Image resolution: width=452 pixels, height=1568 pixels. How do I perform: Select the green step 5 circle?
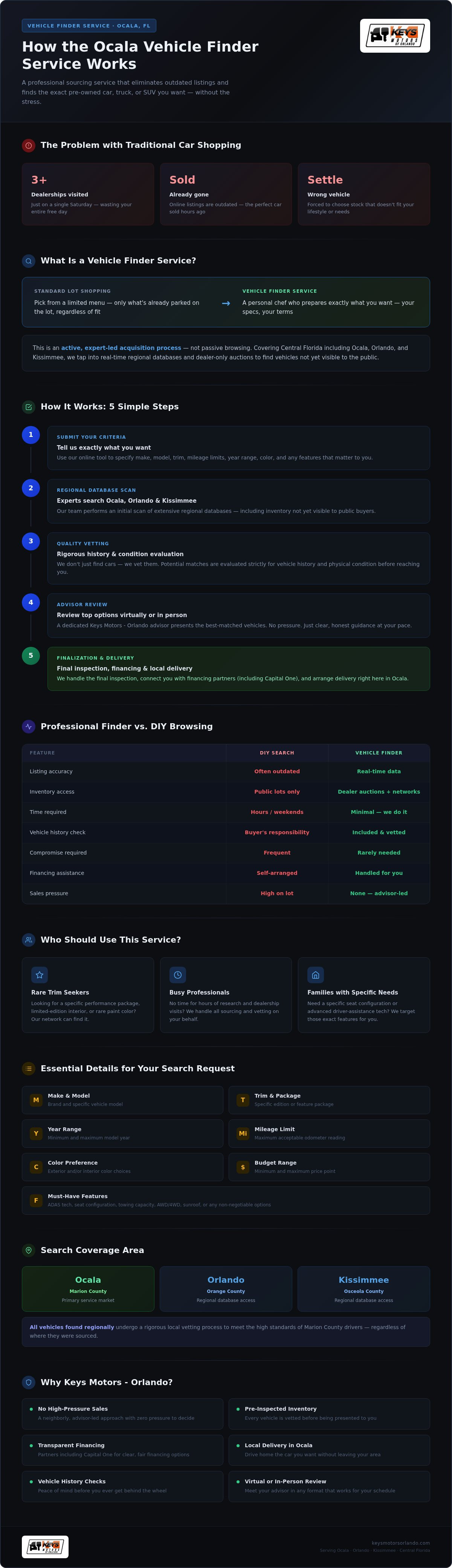pos(31,655)
